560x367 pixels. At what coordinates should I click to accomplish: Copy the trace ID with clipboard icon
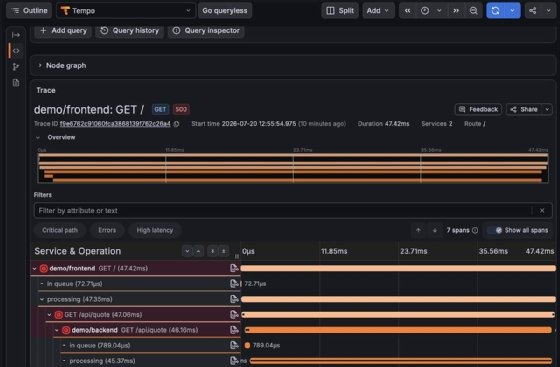176,124
